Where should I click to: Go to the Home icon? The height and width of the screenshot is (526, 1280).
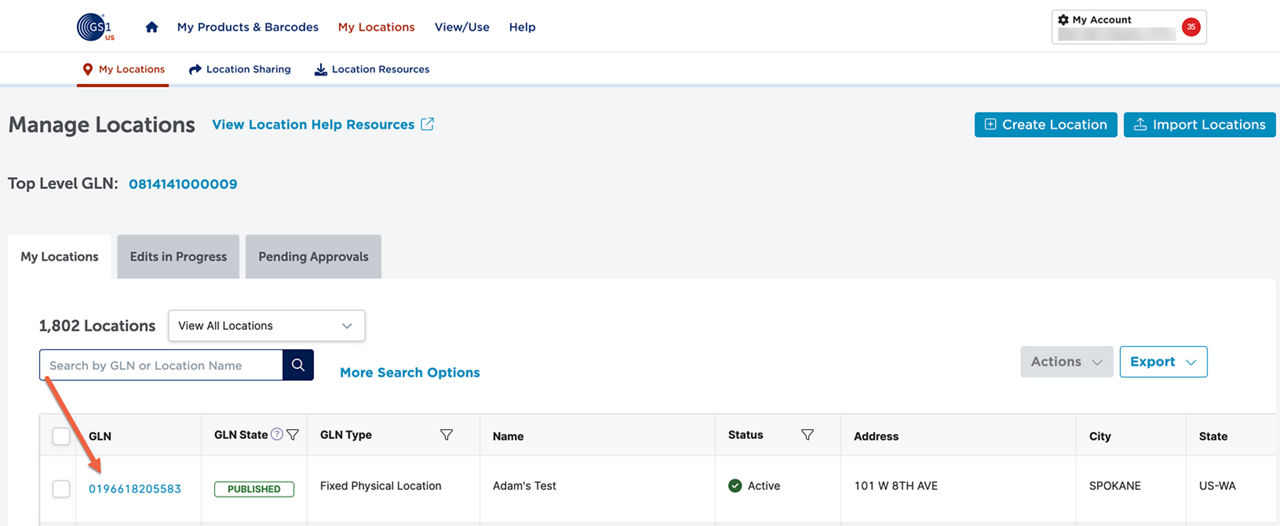(x=152, y=27)
